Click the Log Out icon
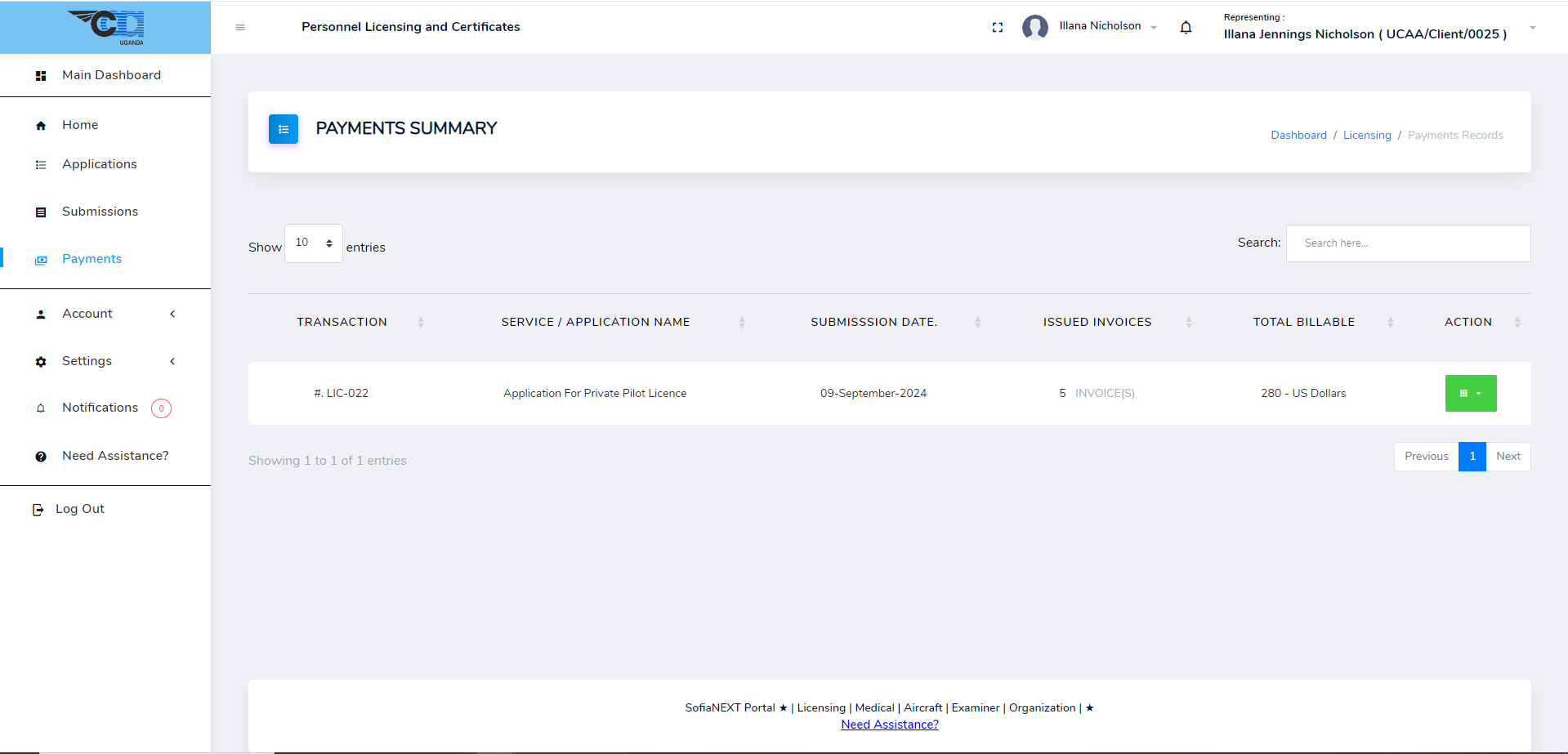Viewport: 1568px width, 754px height. click(x=38, y=510)
